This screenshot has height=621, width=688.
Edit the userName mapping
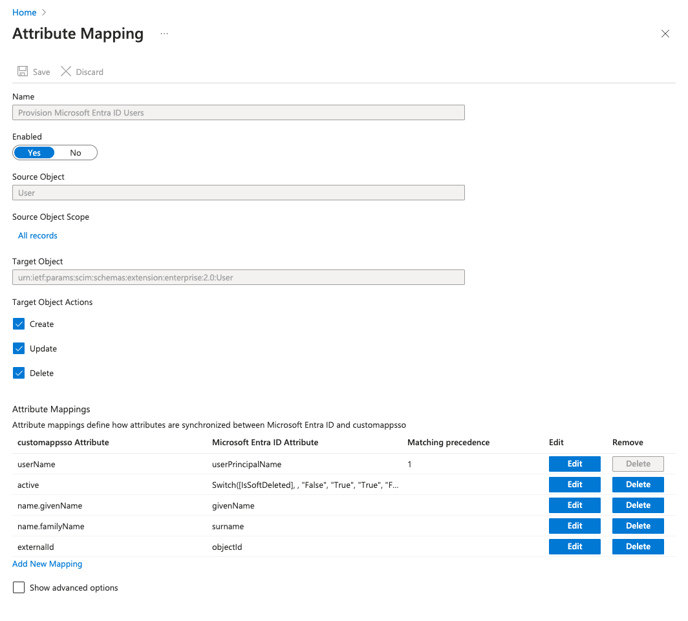(574, 464)
